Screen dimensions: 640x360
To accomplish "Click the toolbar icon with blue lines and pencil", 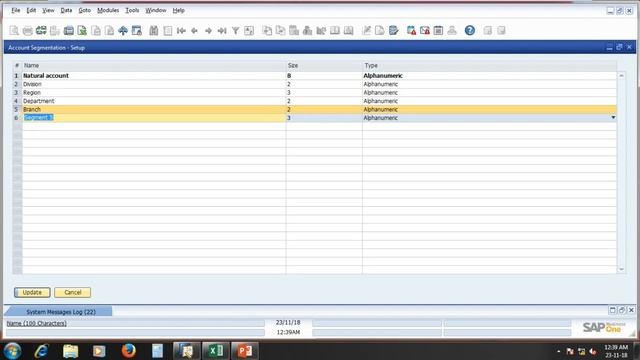I will [x=393, y=31].
